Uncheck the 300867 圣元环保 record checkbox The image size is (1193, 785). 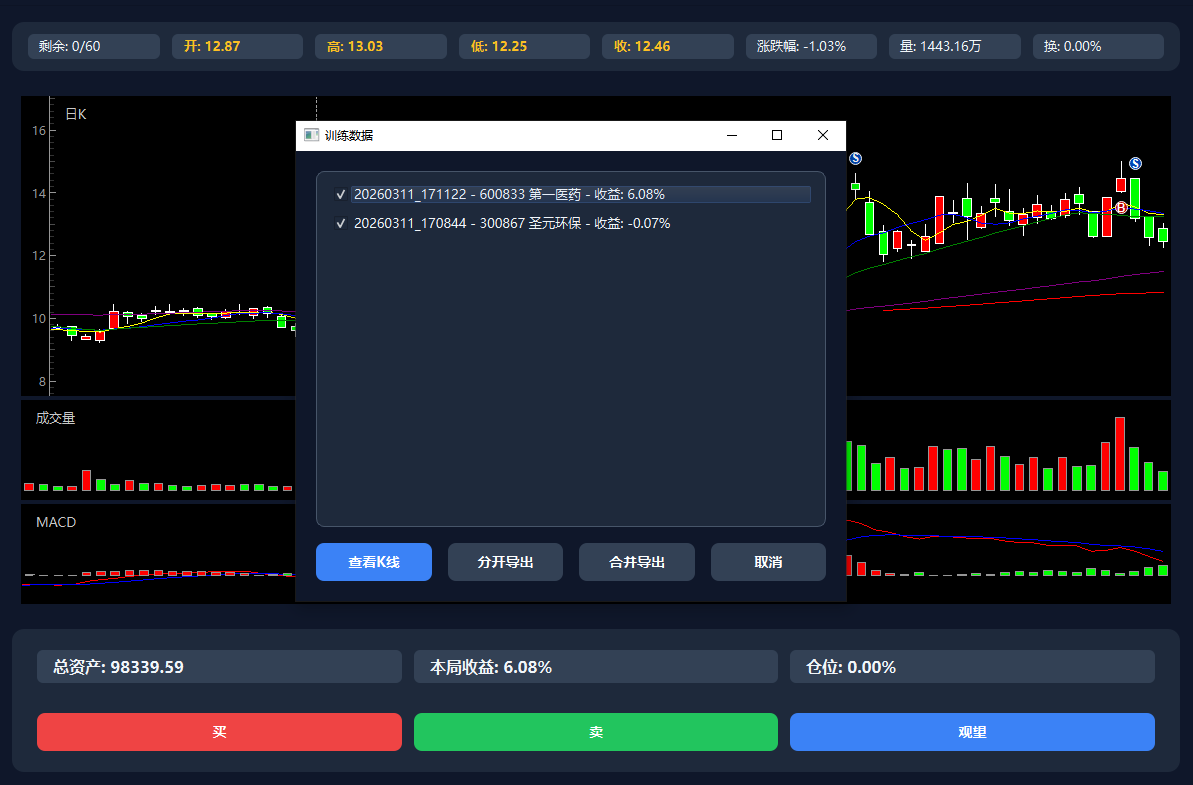[341, 224]
